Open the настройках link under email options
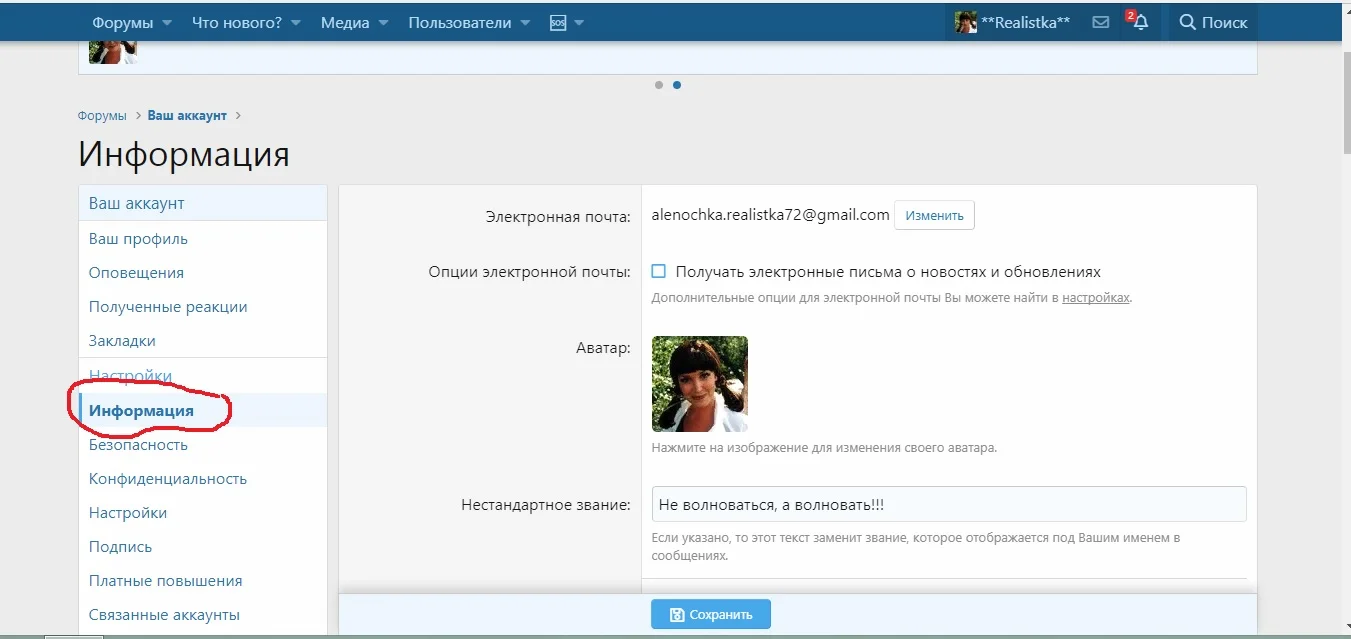The height and width of the screenshot is (639, 1351). pyautogui.click(x=1095, y=297)
